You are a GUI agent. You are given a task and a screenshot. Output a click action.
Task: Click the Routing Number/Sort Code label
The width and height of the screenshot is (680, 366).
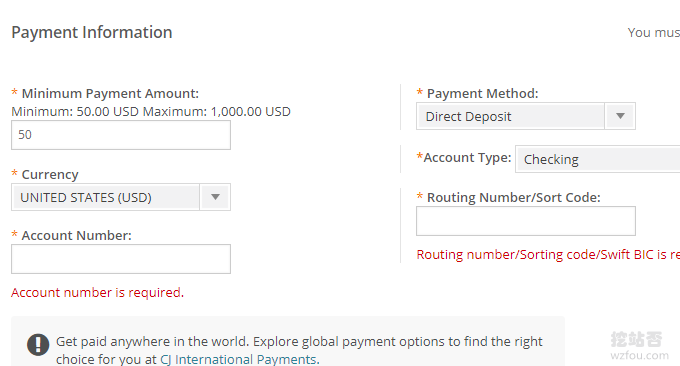(x=513, y=198)
